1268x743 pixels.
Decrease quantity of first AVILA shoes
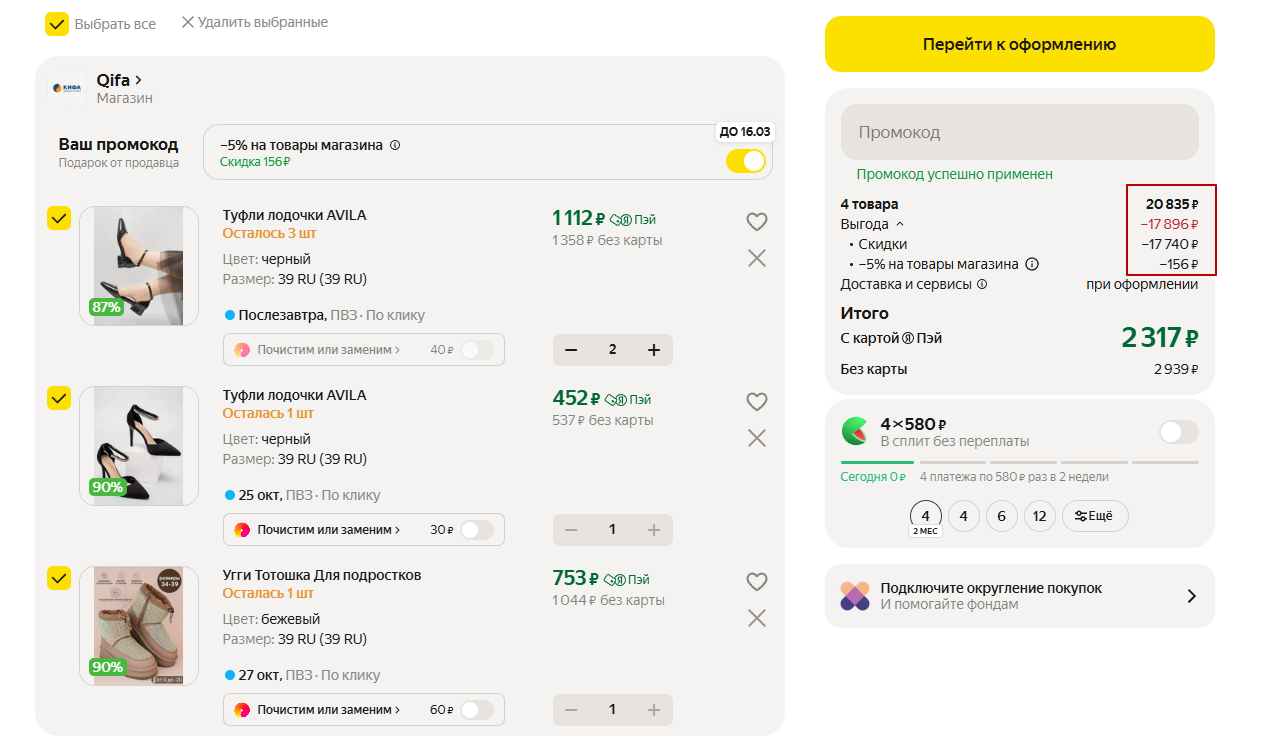[x=571, y=350]
